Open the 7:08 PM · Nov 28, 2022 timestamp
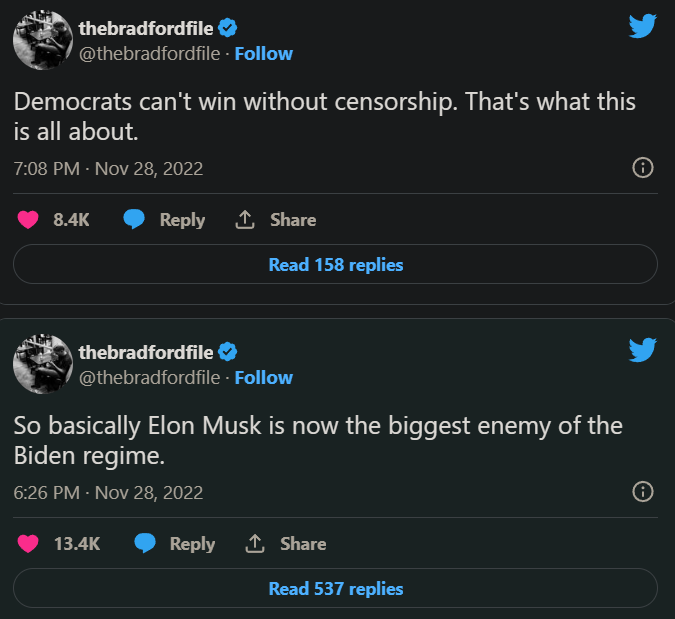Image resolution: width=675 pixels, height=619 pixels. pyautogui.click(x=108, y=169)
